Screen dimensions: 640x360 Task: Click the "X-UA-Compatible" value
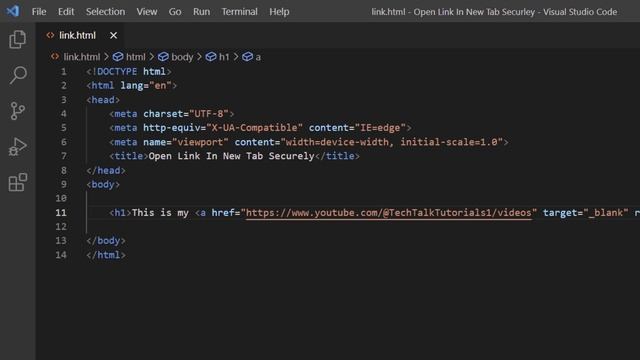coord(254,128)
